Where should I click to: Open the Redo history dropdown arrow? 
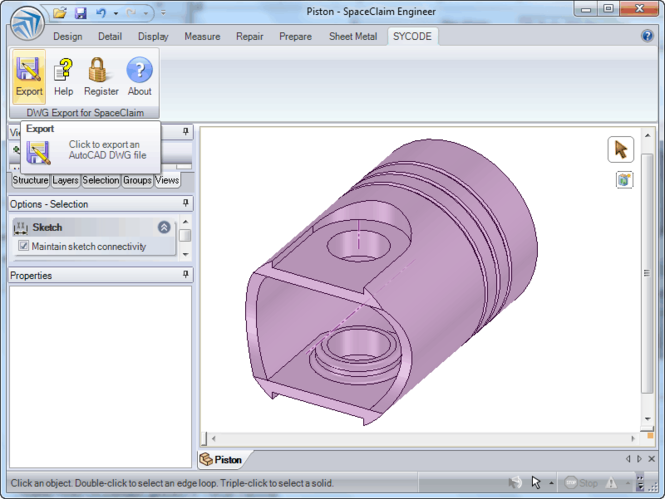146,14
